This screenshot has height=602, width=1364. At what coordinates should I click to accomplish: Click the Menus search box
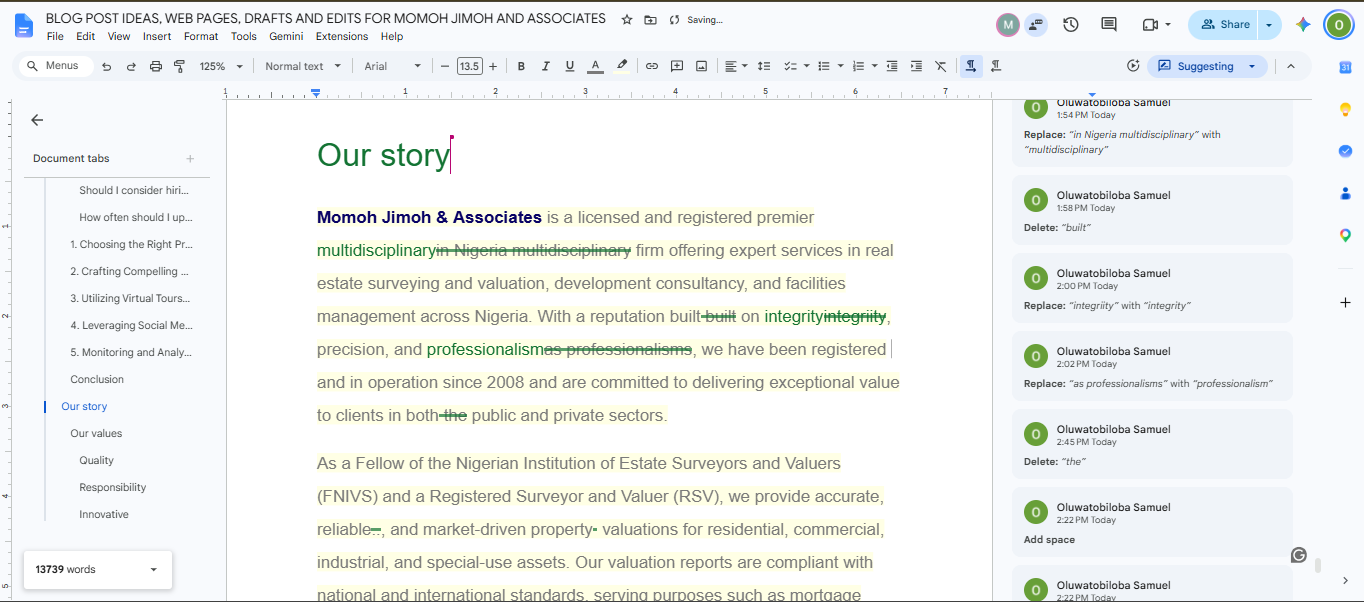coord(55,66)
